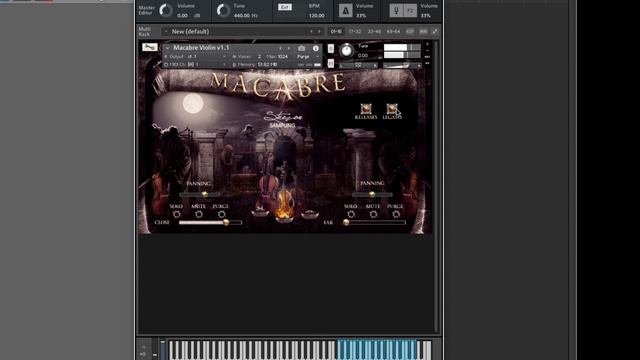This screenshot has height=360, width=640.
Task: Load previous instrument arrow in header
Action: coord(280,48)
